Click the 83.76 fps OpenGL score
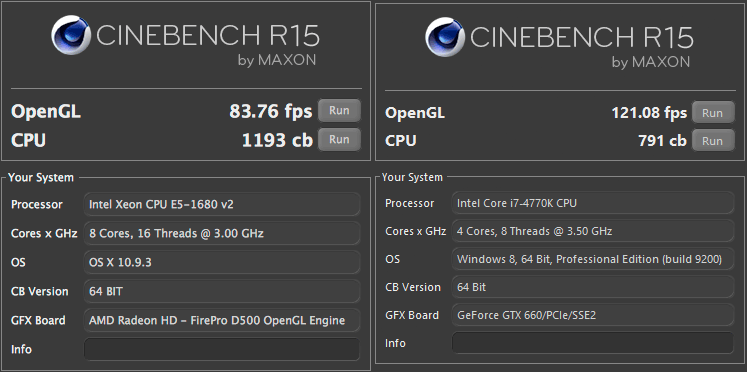The image size is (747, 372). pyautogui.click(x=271, y=111)
